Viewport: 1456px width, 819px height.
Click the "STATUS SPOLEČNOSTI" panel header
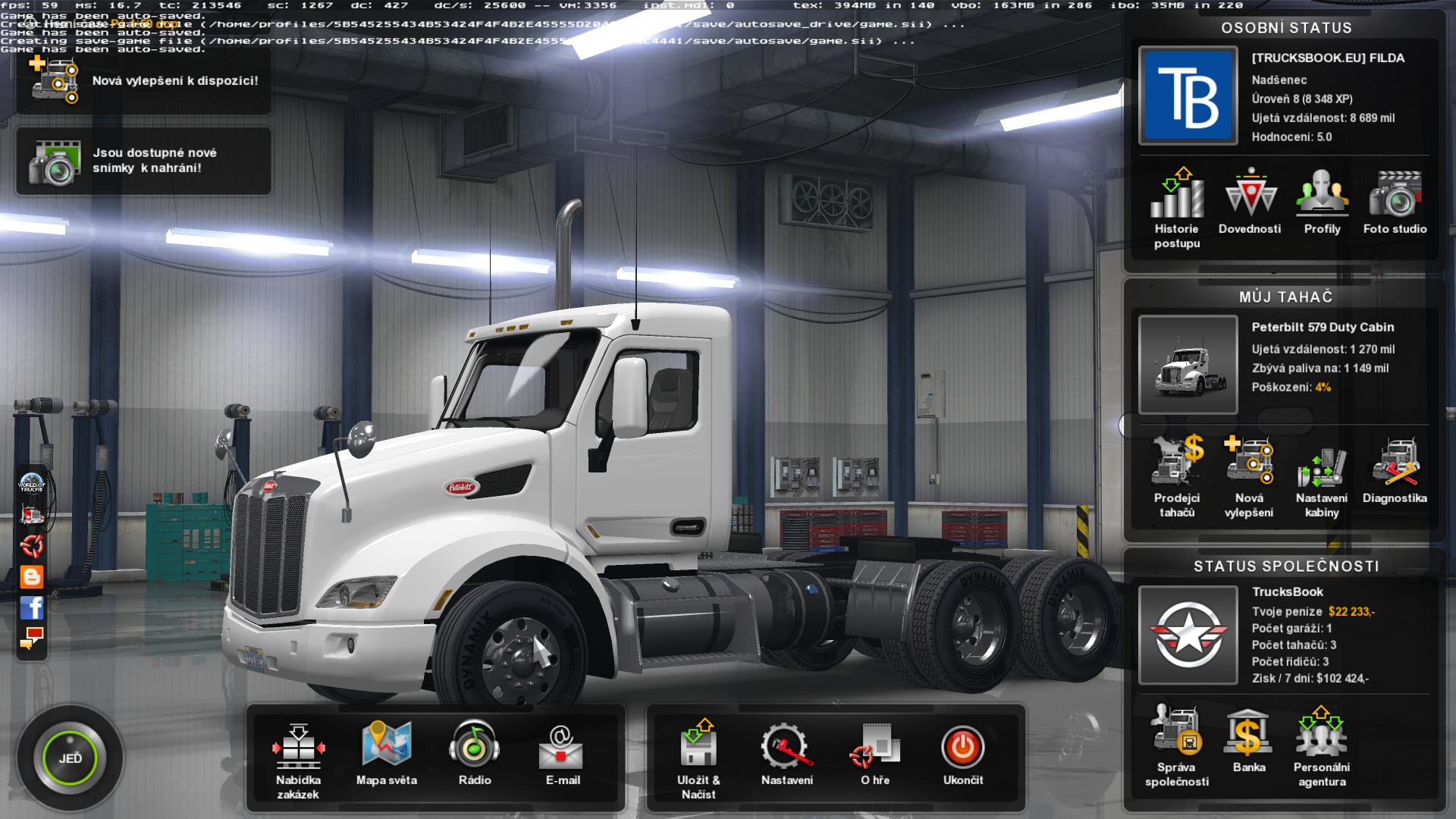click(1286, 566)
